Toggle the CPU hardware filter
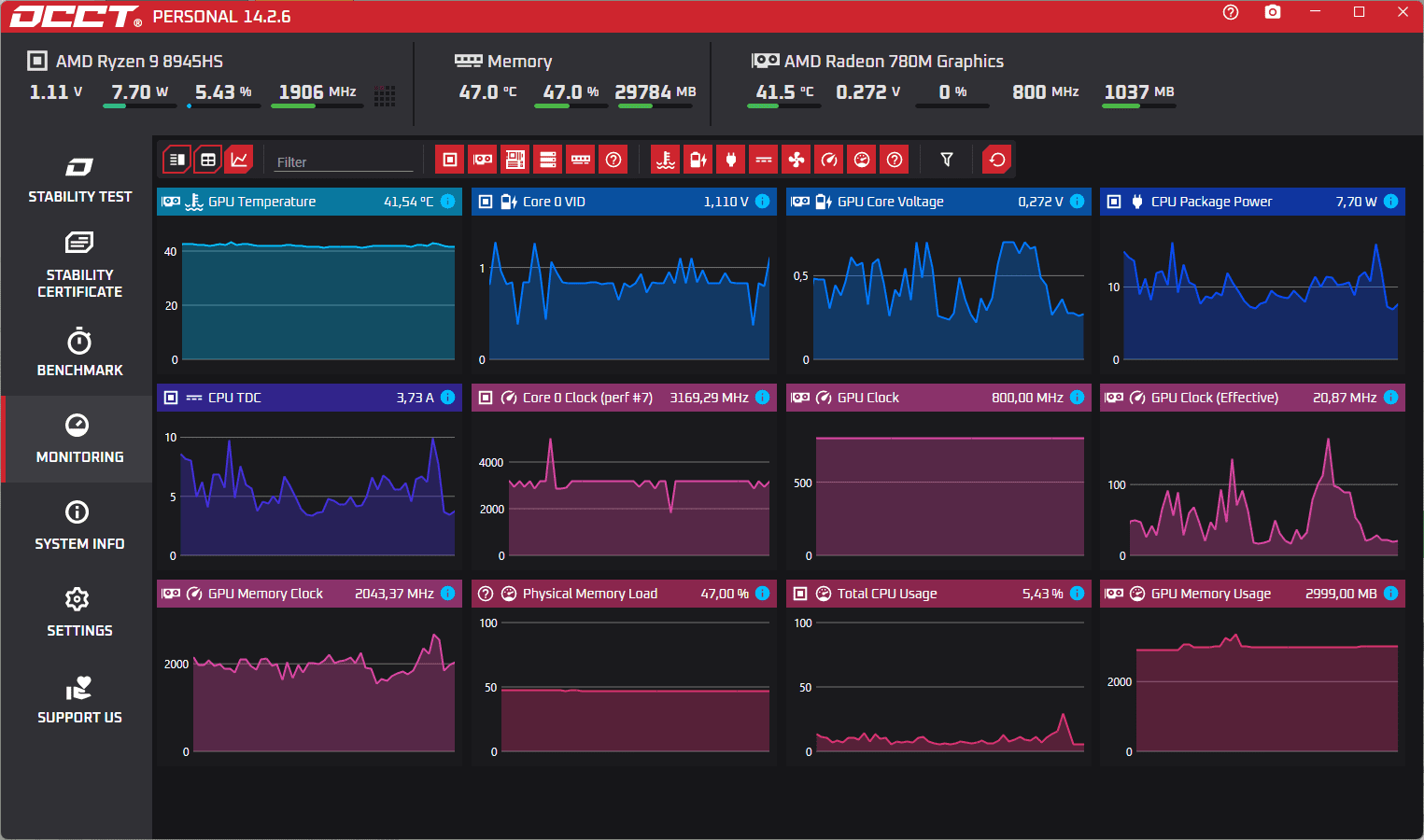Viewport: 1424px width, 840px height. [x=450, y=160]
